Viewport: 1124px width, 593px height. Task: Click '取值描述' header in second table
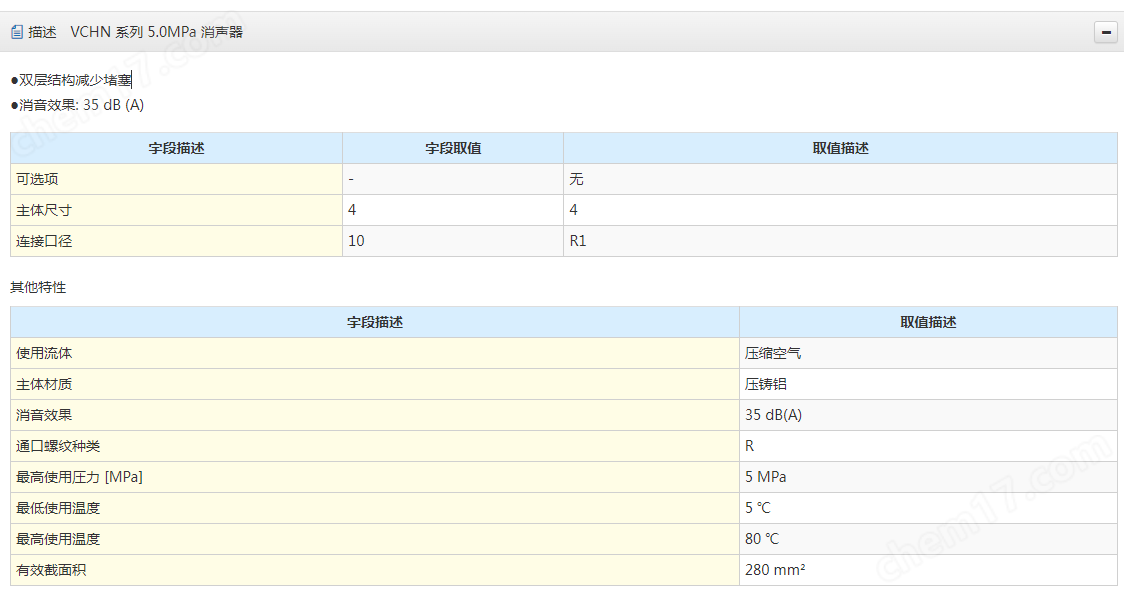(928, 323)
